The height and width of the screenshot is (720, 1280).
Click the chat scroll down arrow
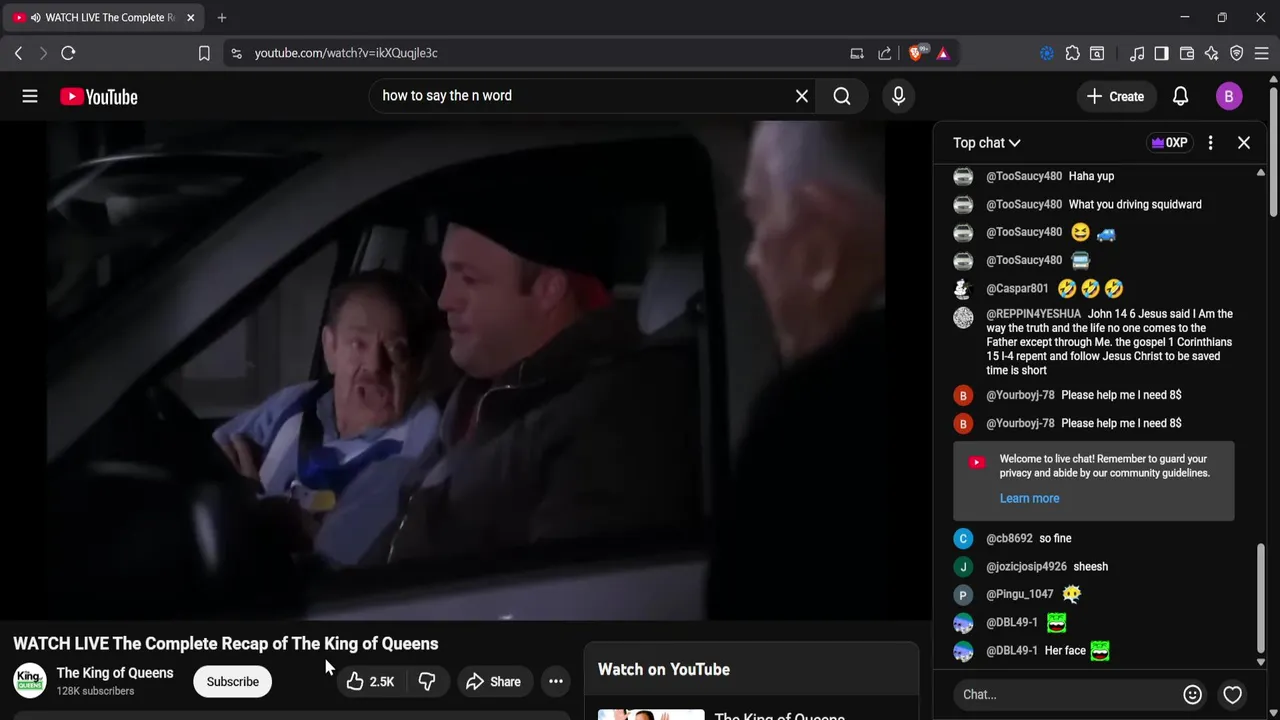click(1260, 662)
